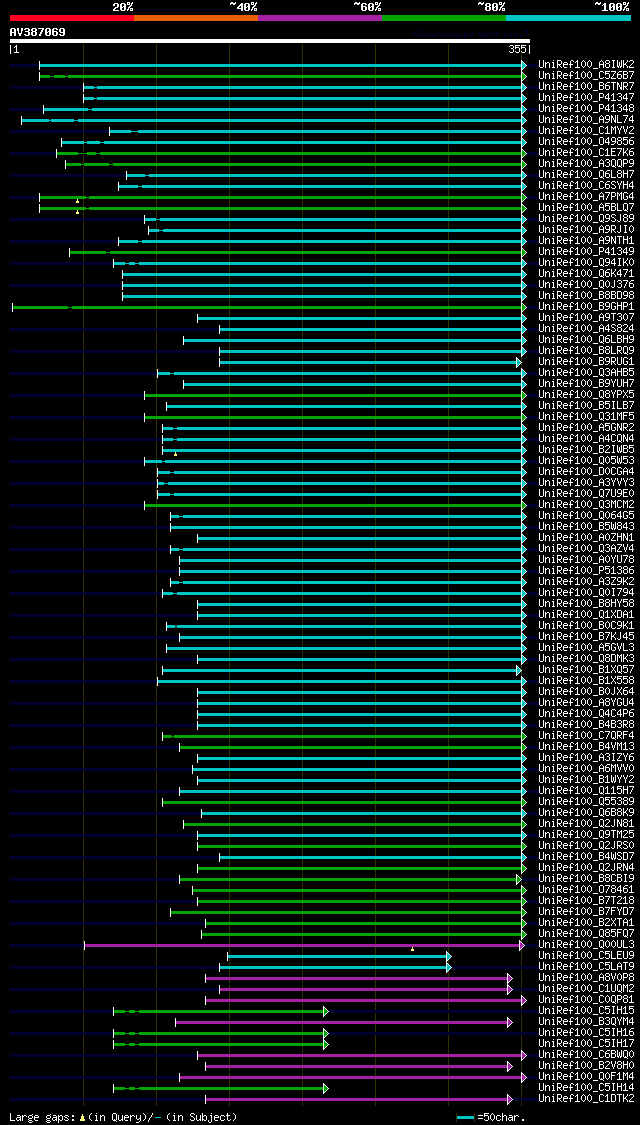Click the UniRef100_B8CBI9 label
This screenshot has height=1125, width=640.
[x=586, y=879]
